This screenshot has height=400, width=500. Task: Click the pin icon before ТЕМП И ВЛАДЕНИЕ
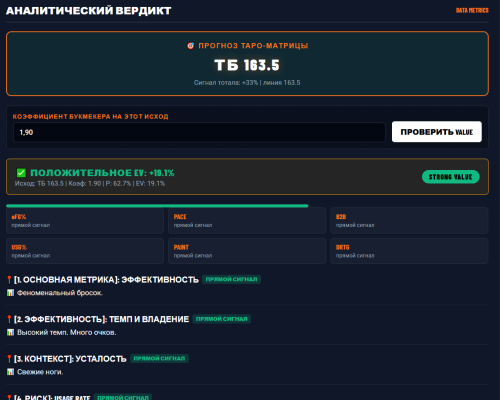[9, 319]
